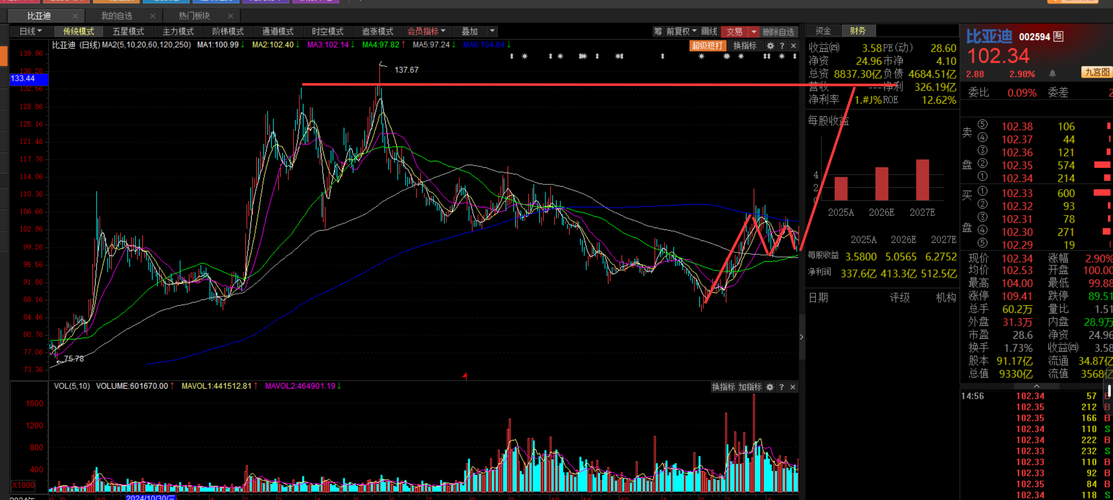Image resolution: width=1113 pixels, height=500 pixels.
Task: Open the dropdown arrow next to 叠加
Action: 492,31
